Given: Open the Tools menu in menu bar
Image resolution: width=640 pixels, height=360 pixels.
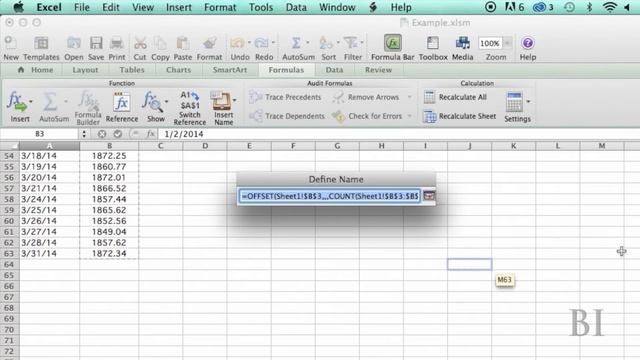Looking at the screenshot, I should pos(261,7).
